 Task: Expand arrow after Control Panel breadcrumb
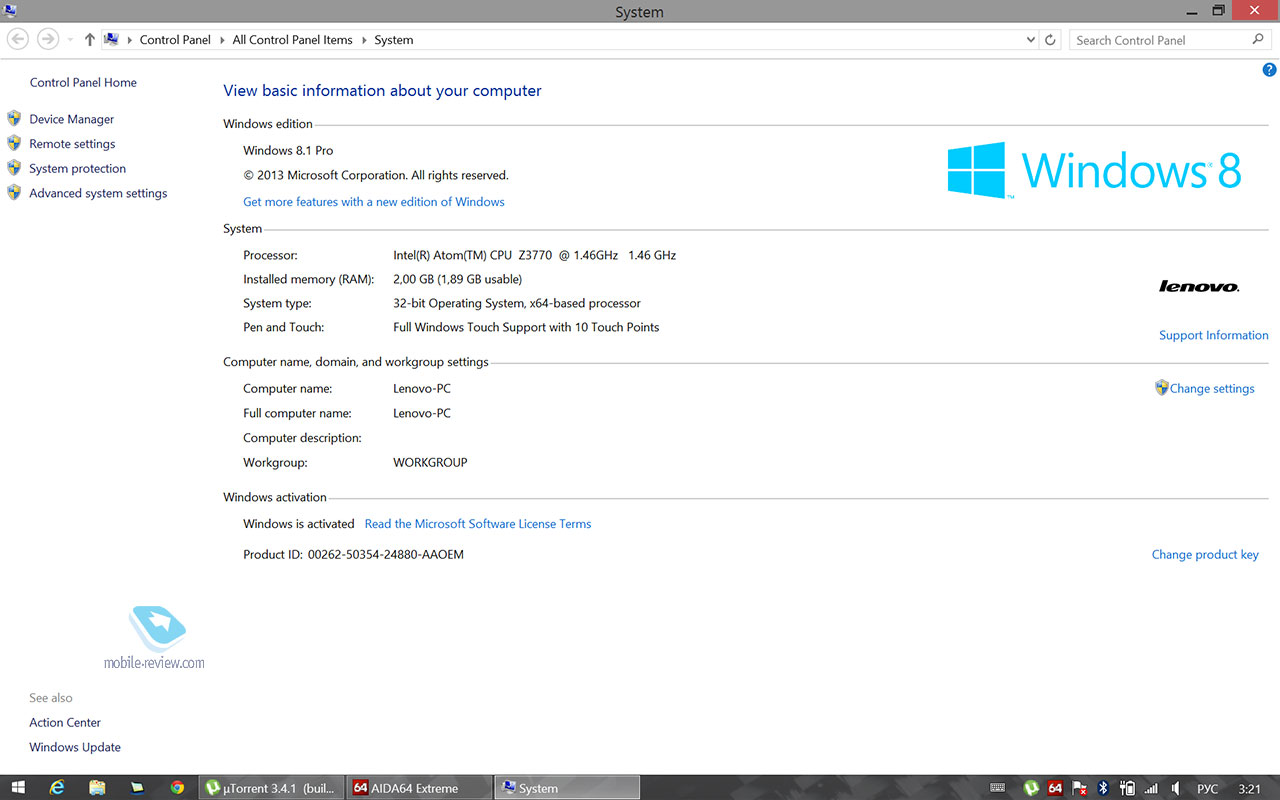tap(222, 40)
